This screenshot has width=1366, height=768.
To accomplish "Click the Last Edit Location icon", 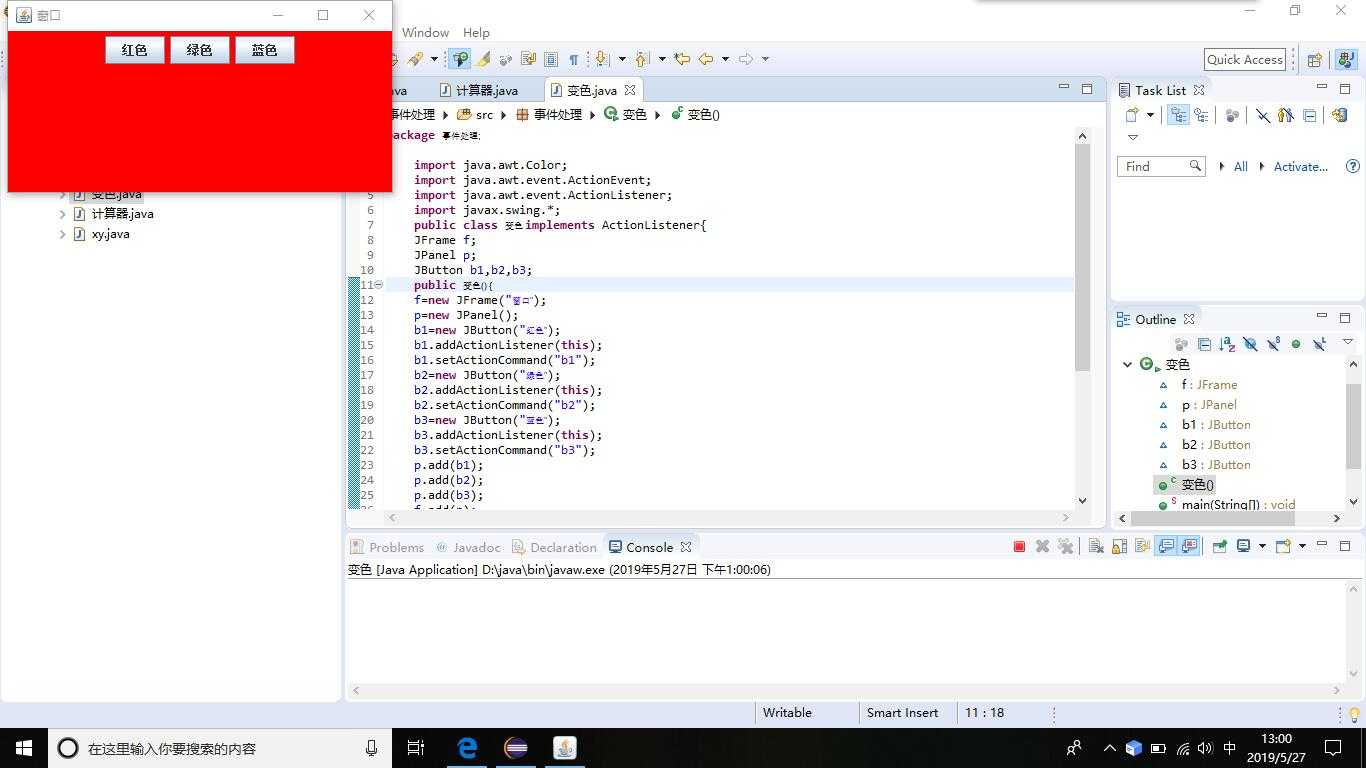I will point(682,59).
